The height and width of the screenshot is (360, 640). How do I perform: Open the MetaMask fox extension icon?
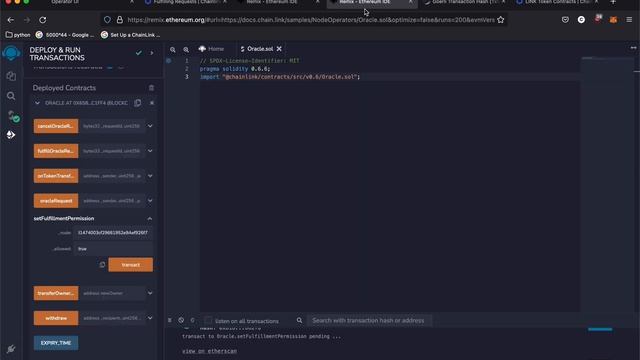coord(613,20)
